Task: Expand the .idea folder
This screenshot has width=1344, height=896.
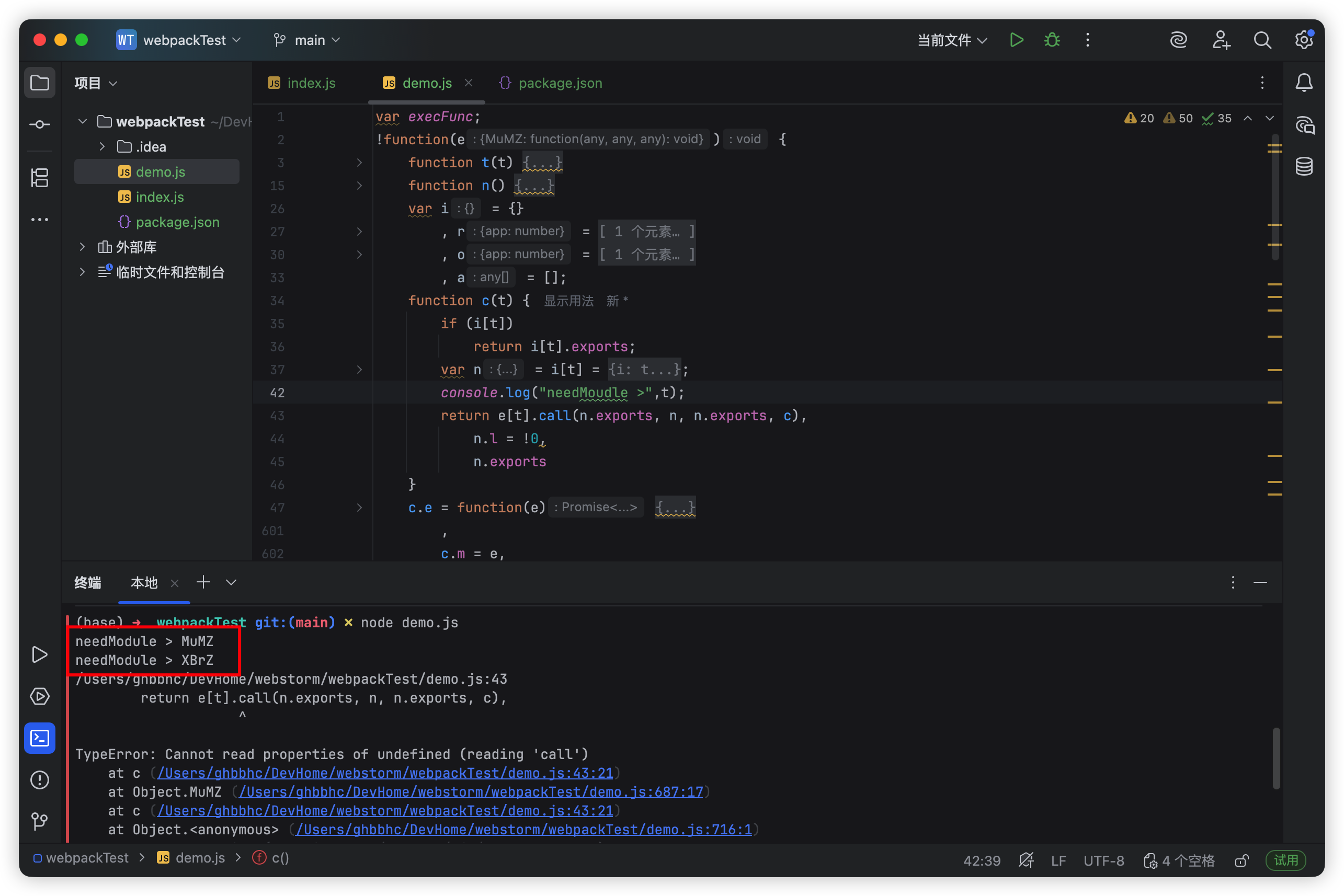Action: (102, 147)
